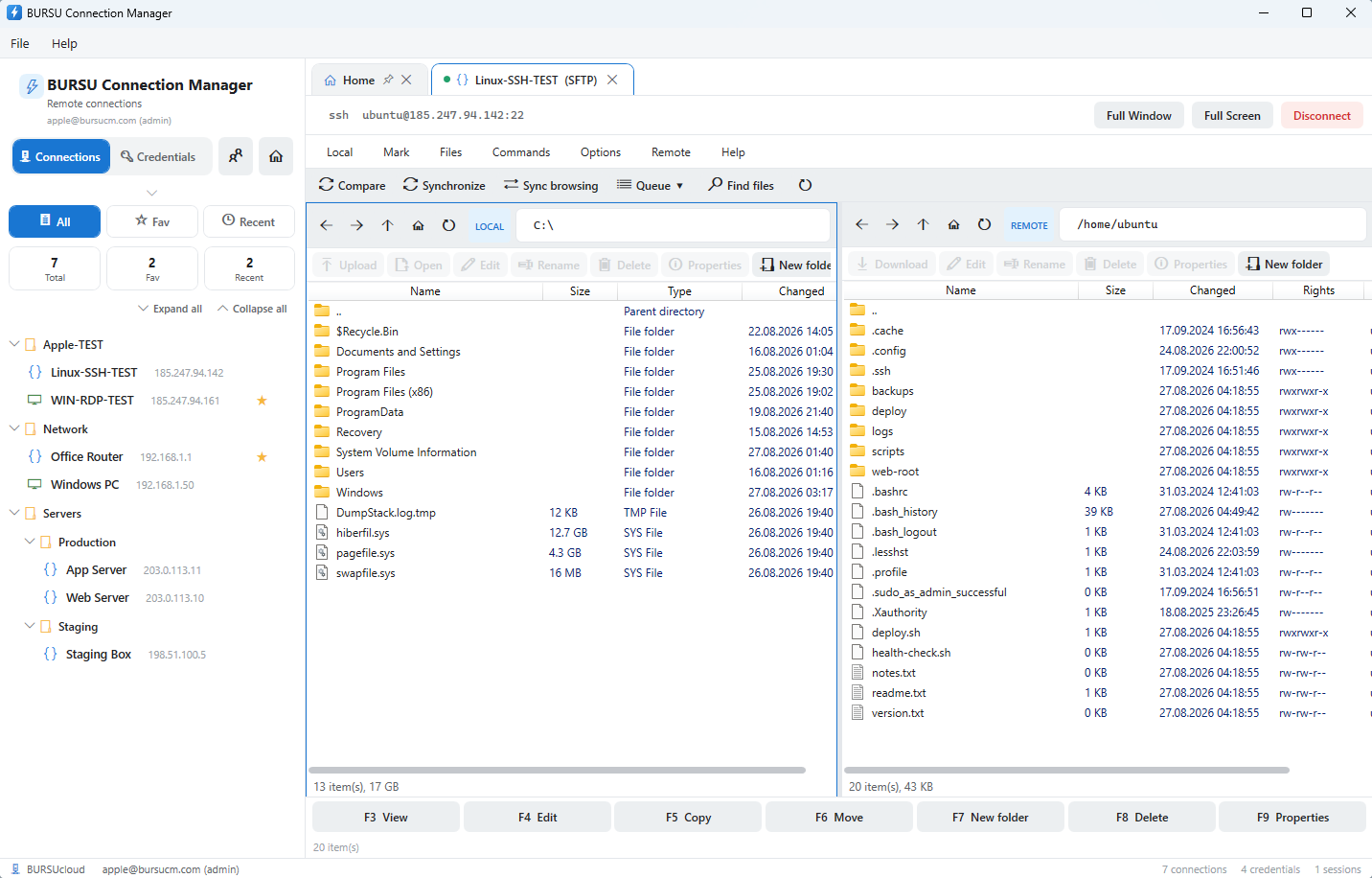Sort remote files by Rights column
This screenshot has height=878, width=1372.
(1318, 289)
